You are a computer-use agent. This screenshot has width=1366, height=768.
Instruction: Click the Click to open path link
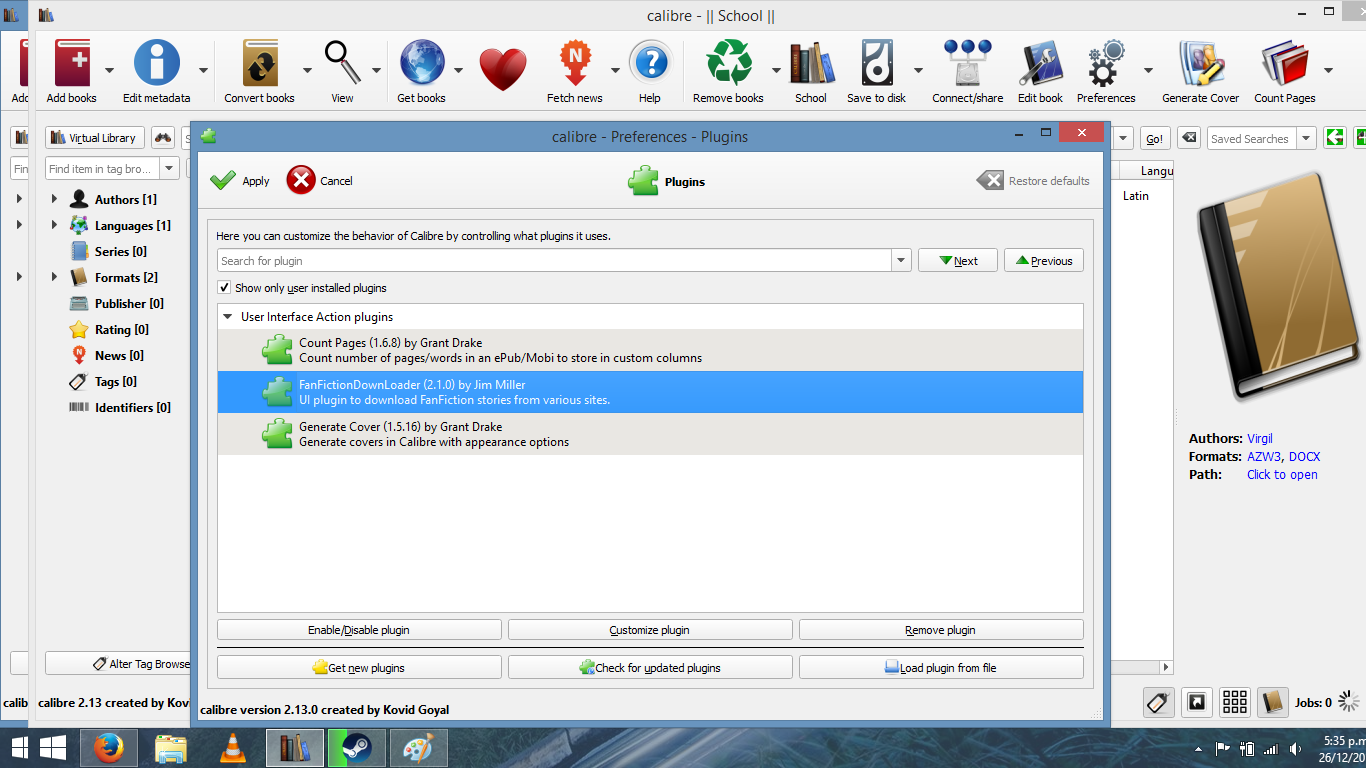1282,475
